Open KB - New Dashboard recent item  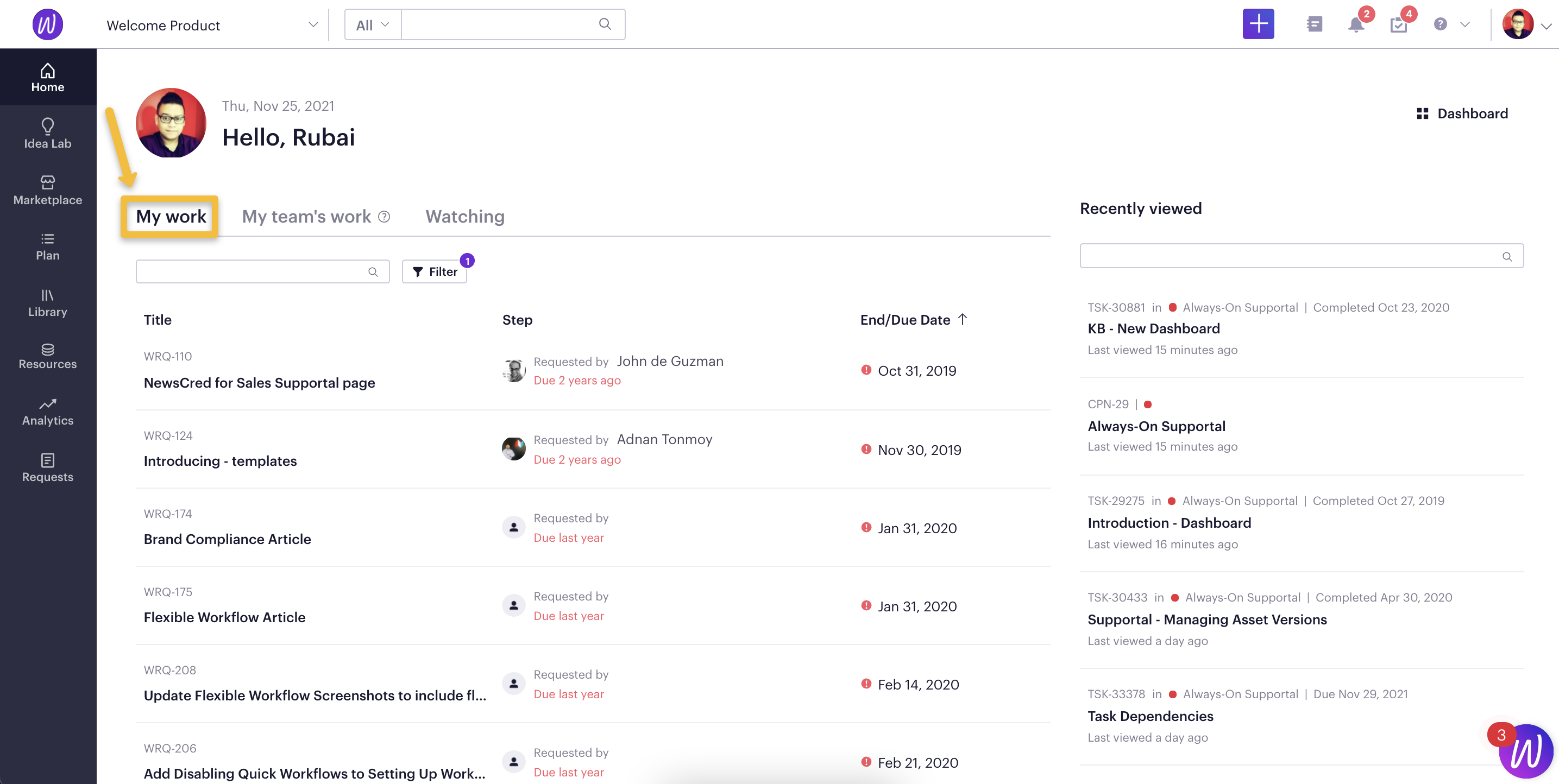1154,328
